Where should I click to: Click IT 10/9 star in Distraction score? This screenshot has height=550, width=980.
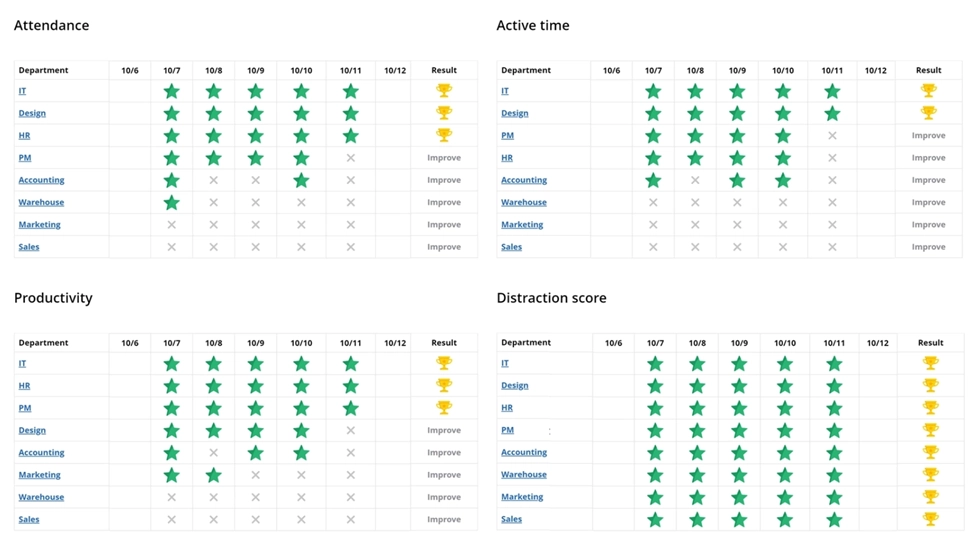[x=739, y=364]
